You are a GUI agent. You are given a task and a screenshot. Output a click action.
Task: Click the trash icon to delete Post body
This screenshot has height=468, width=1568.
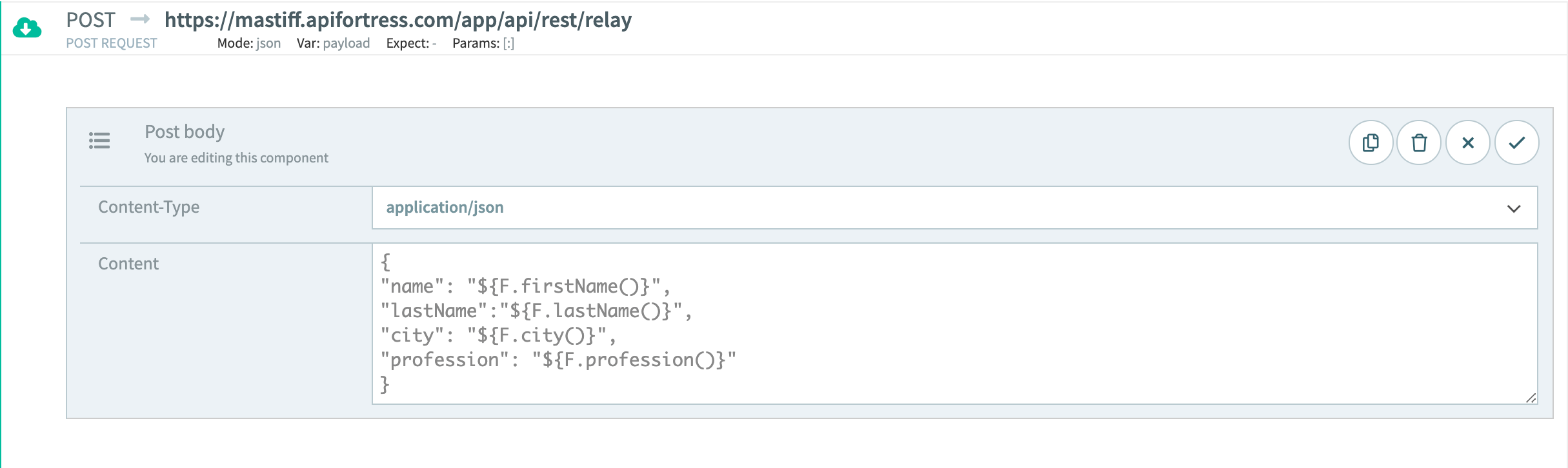tap(1419, 142)
